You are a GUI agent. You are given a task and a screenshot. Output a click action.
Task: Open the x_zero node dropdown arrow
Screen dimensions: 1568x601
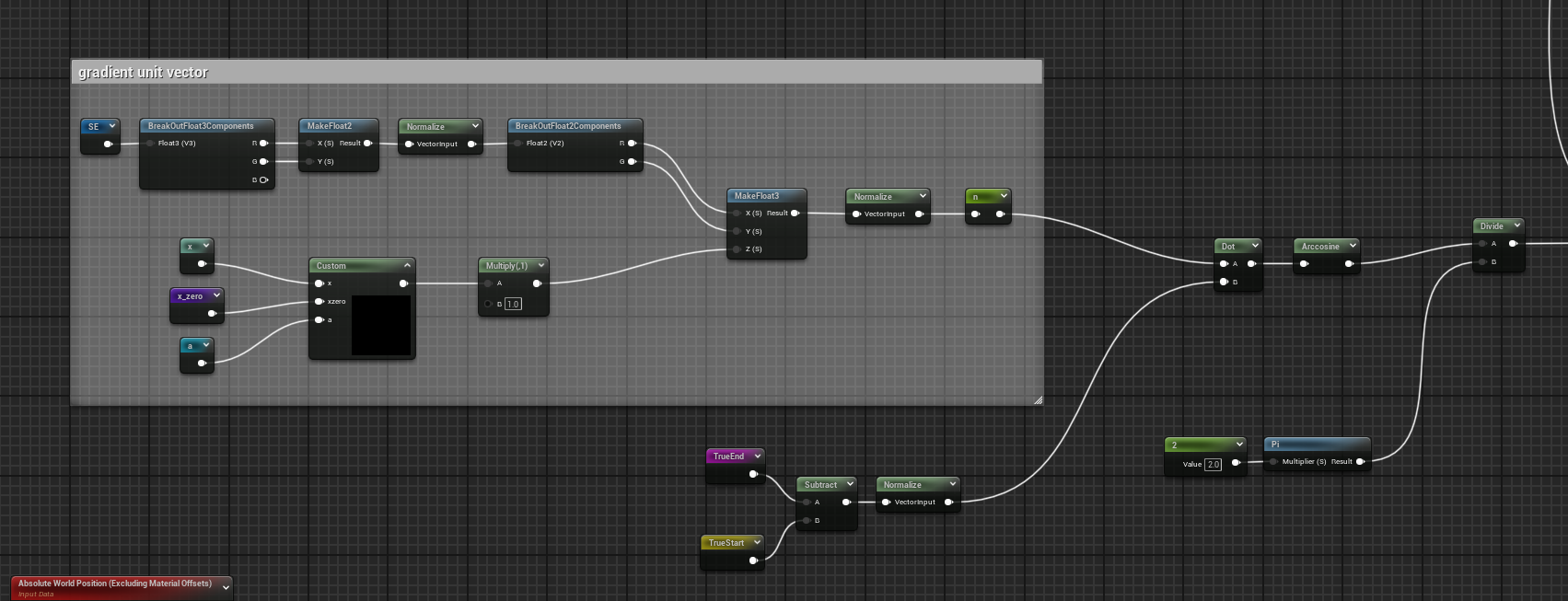point(216,295)
